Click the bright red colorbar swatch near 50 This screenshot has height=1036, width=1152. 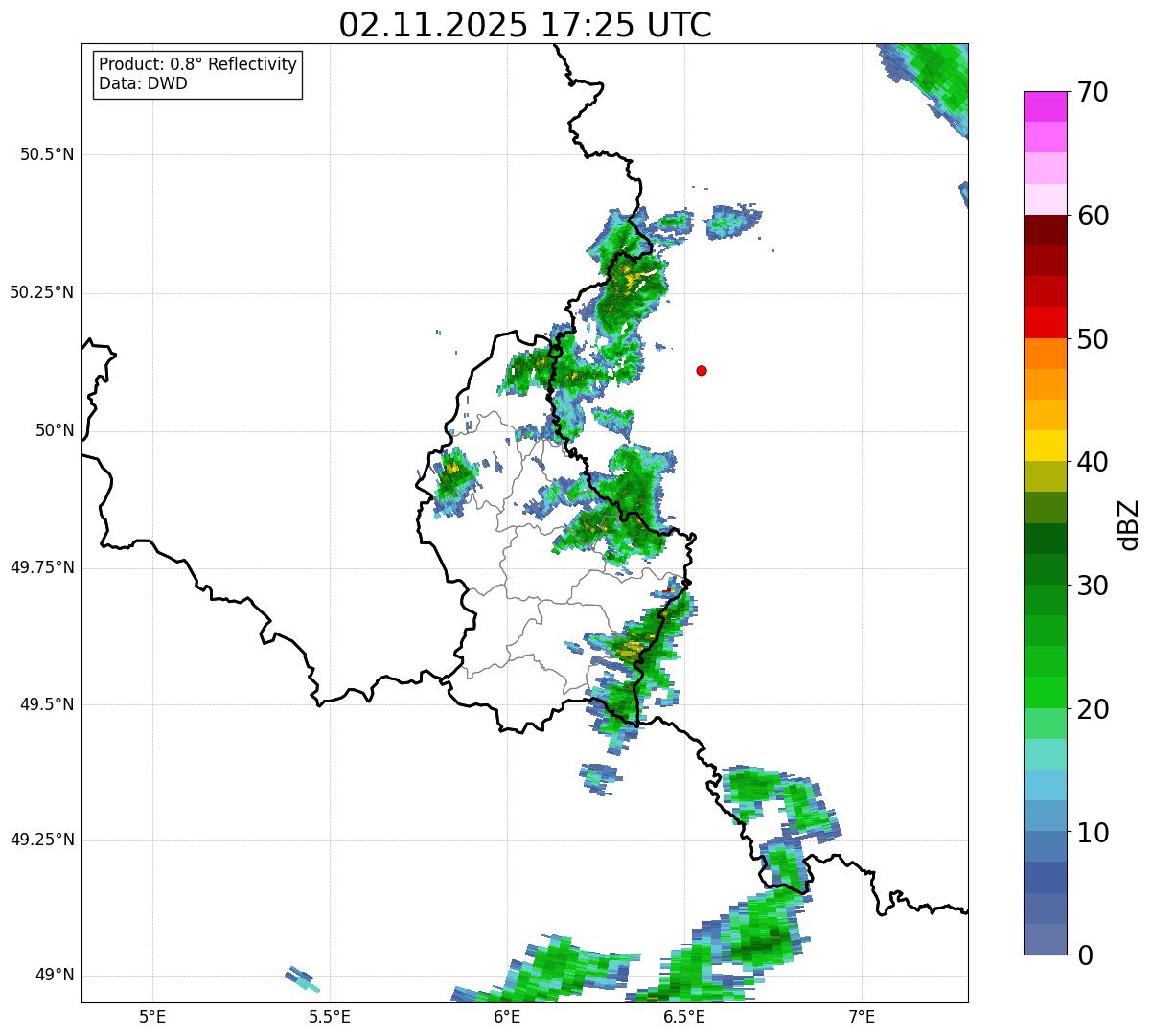(x=1045, y=323)
